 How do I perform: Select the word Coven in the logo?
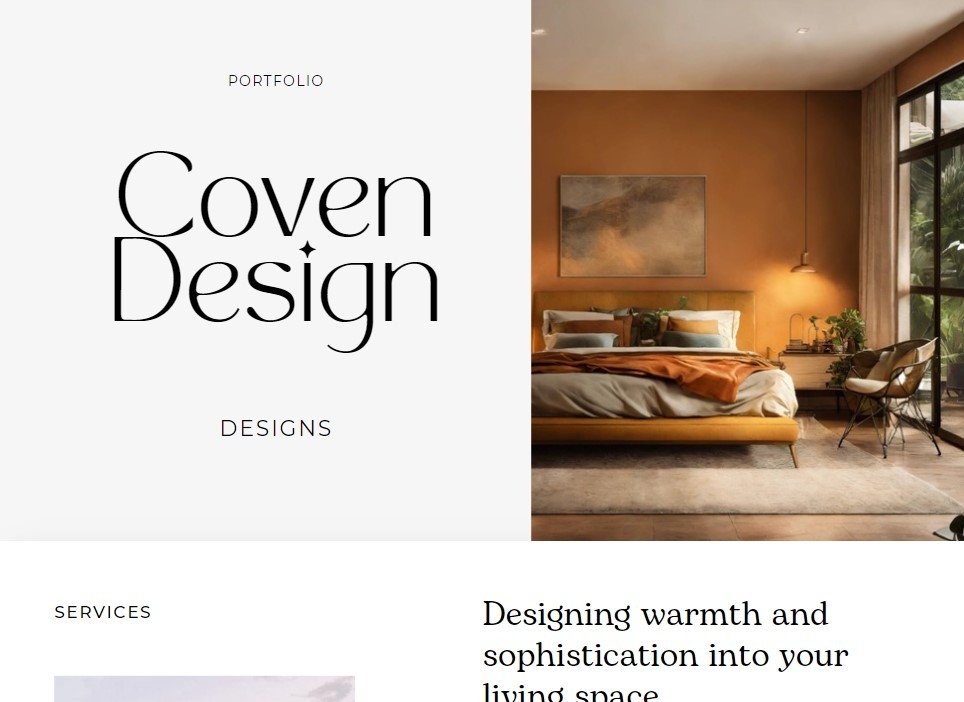275,195
